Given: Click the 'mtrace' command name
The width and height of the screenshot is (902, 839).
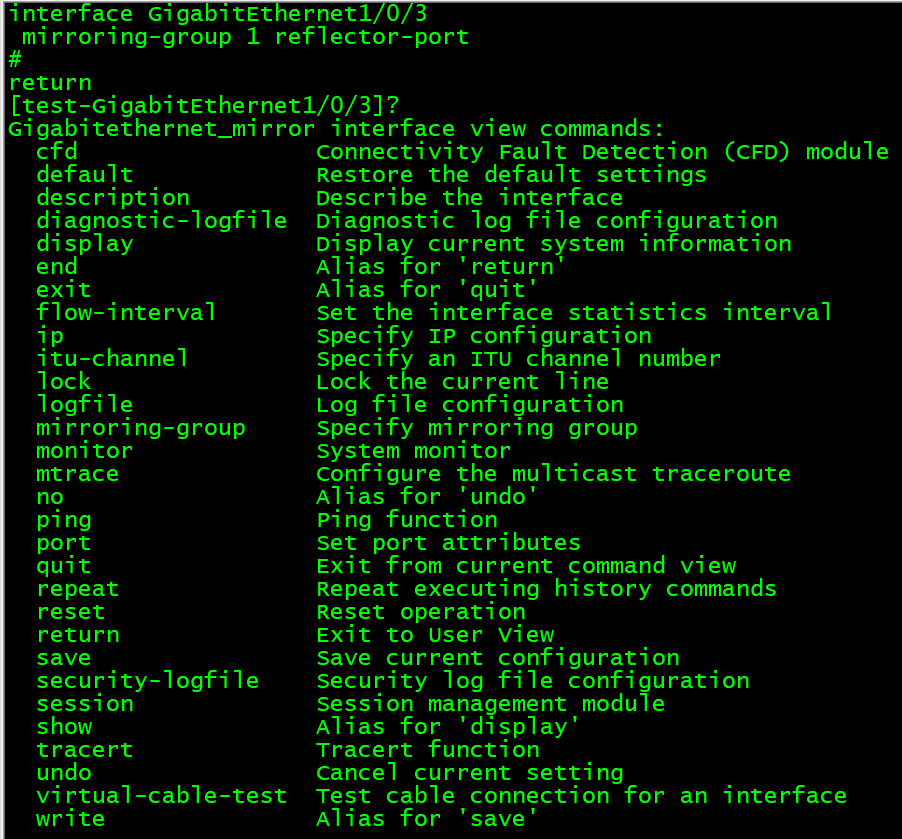Looking at the screenshot, I should coord(78,474).
